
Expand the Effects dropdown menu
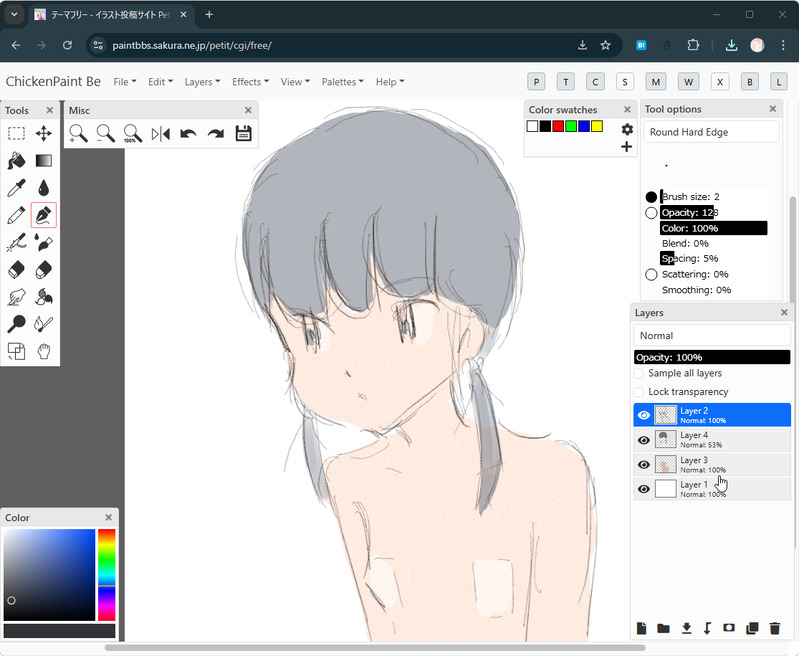coord(250,82)
